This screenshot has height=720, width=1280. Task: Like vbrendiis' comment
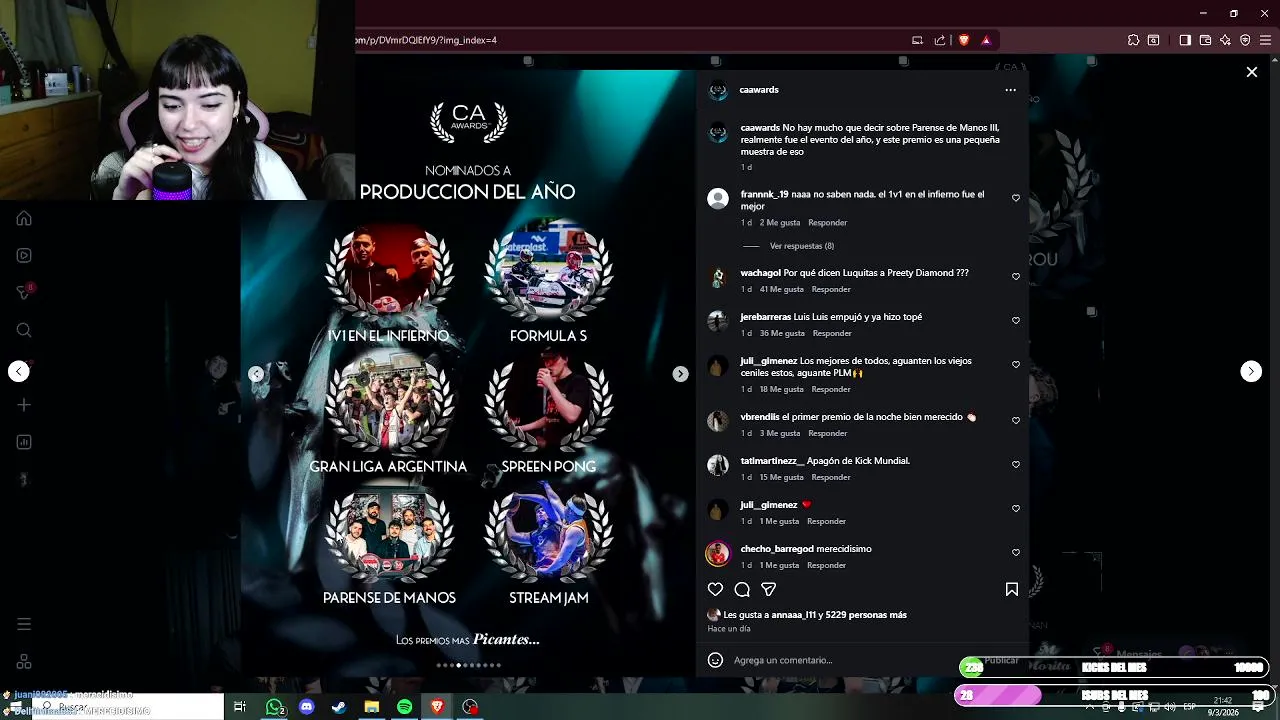point(1016,420)
